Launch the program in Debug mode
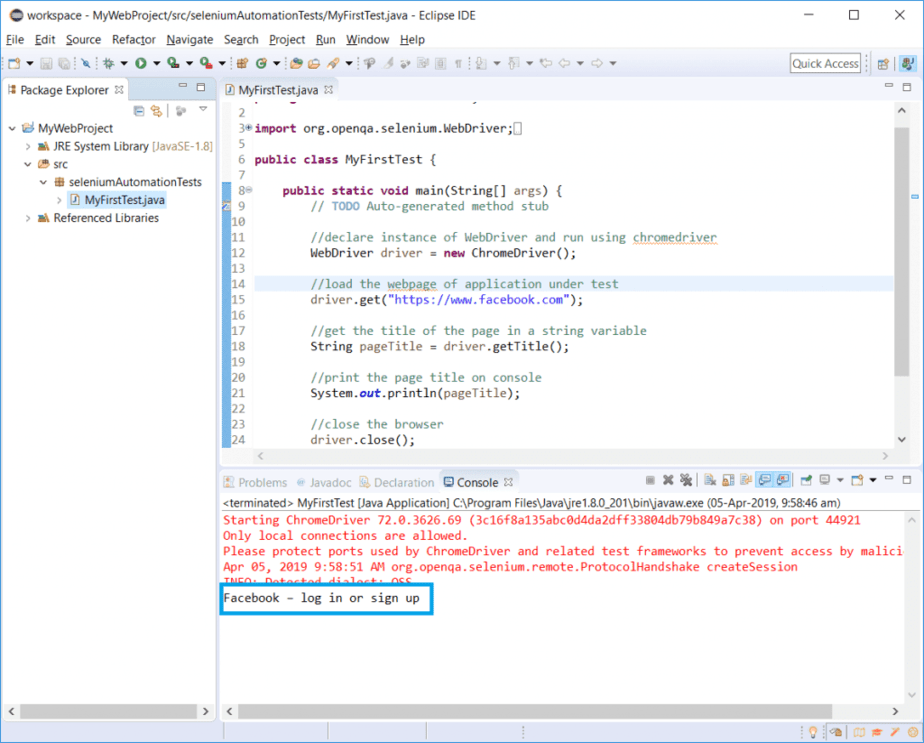Viewport: 924px width, 743px height. tap(110, 62)
